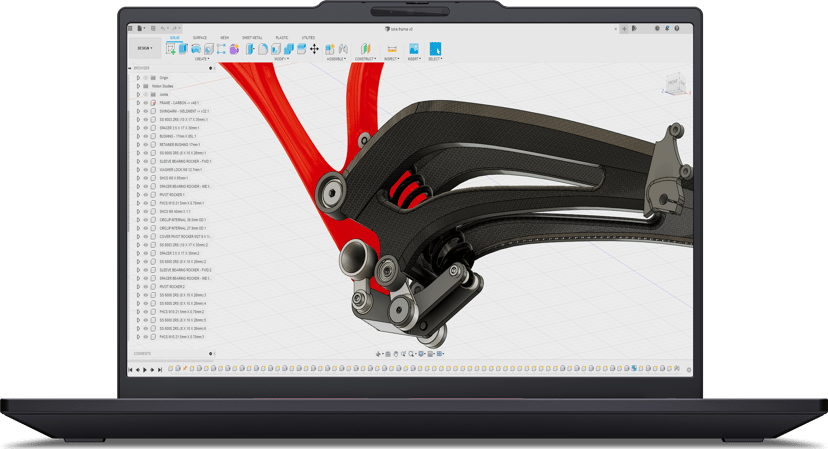828x449 pixels.
Task: Toggle visibility of Joints folder
Action: [146, 95]
